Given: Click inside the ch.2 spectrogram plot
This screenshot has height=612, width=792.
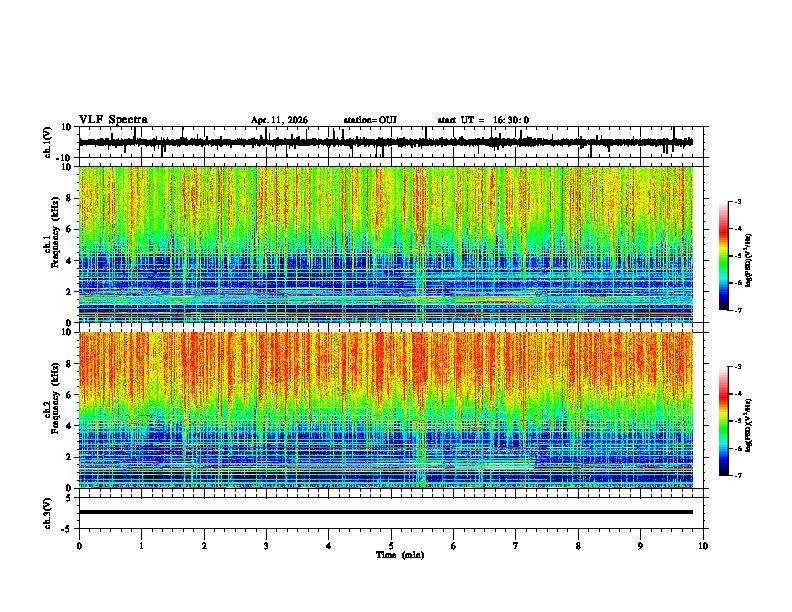Looking at the screenshot, I should pyautogui.click(x=385, y=410).
